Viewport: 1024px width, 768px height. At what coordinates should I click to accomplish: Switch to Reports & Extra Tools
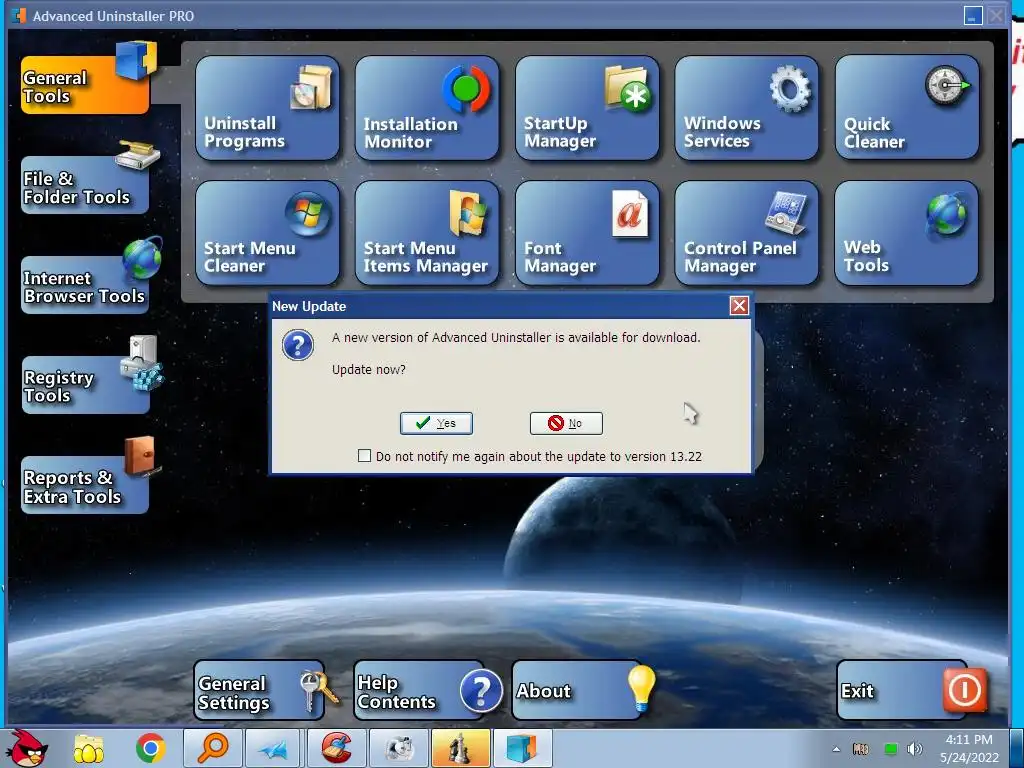(85, 485)
